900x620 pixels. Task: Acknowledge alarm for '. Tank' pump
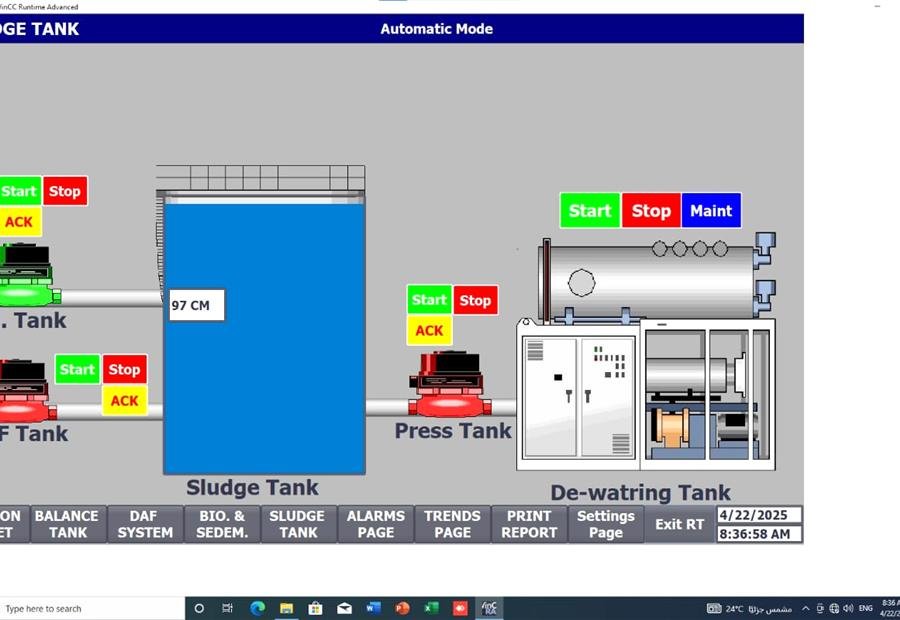[x=20, y=222]
